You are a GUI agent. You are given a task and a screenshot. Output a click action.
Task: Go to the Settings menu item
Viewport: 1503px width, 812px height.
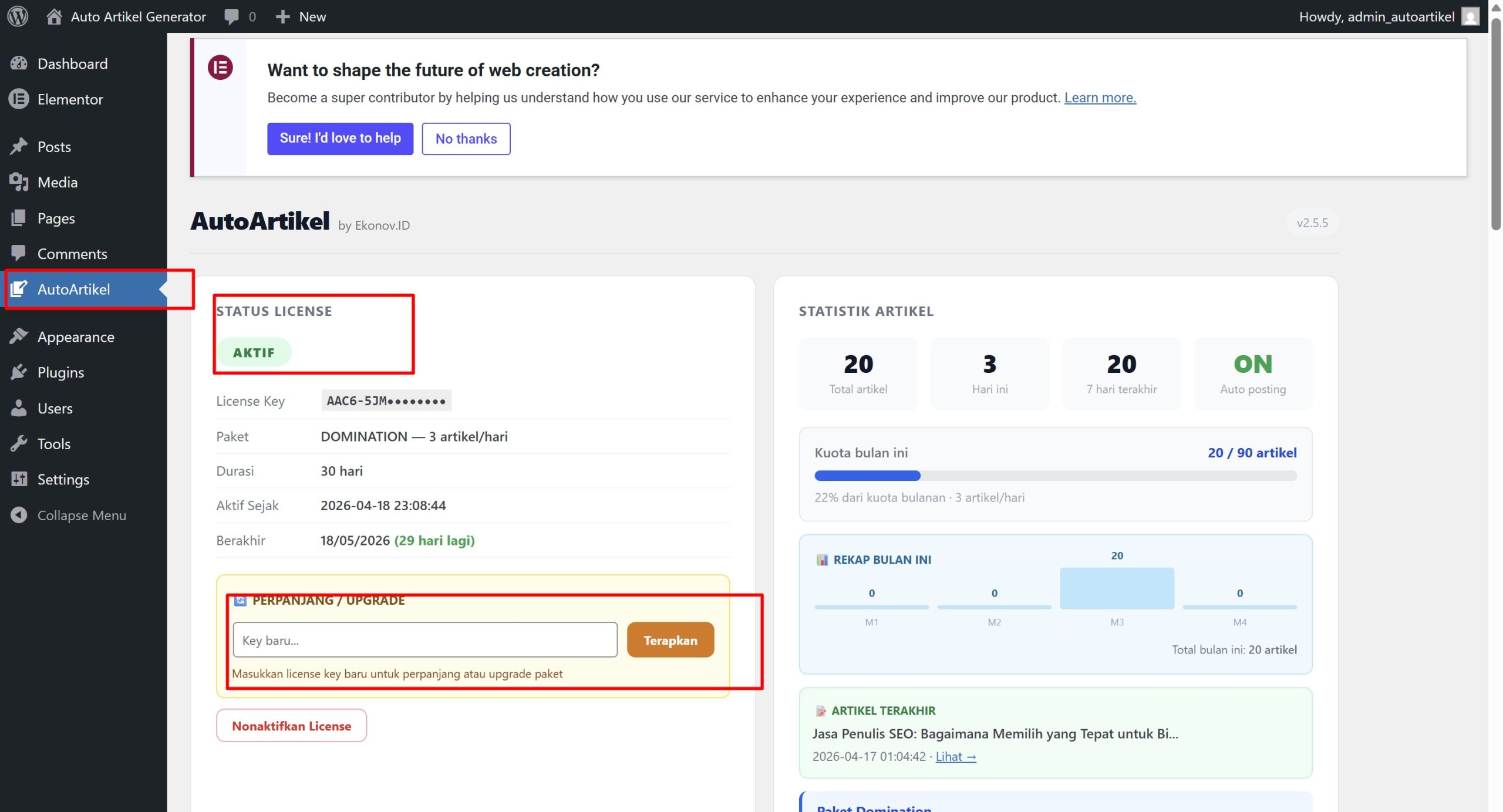63,479
